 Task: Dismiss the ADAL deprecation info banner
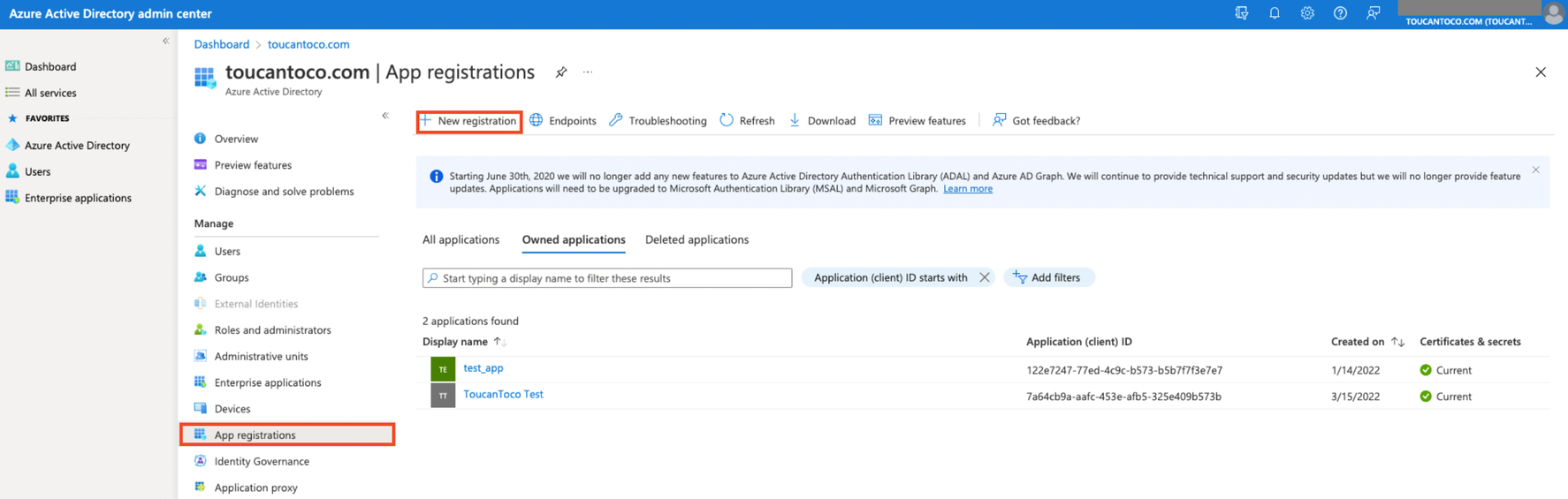(x=1535, y=170)
